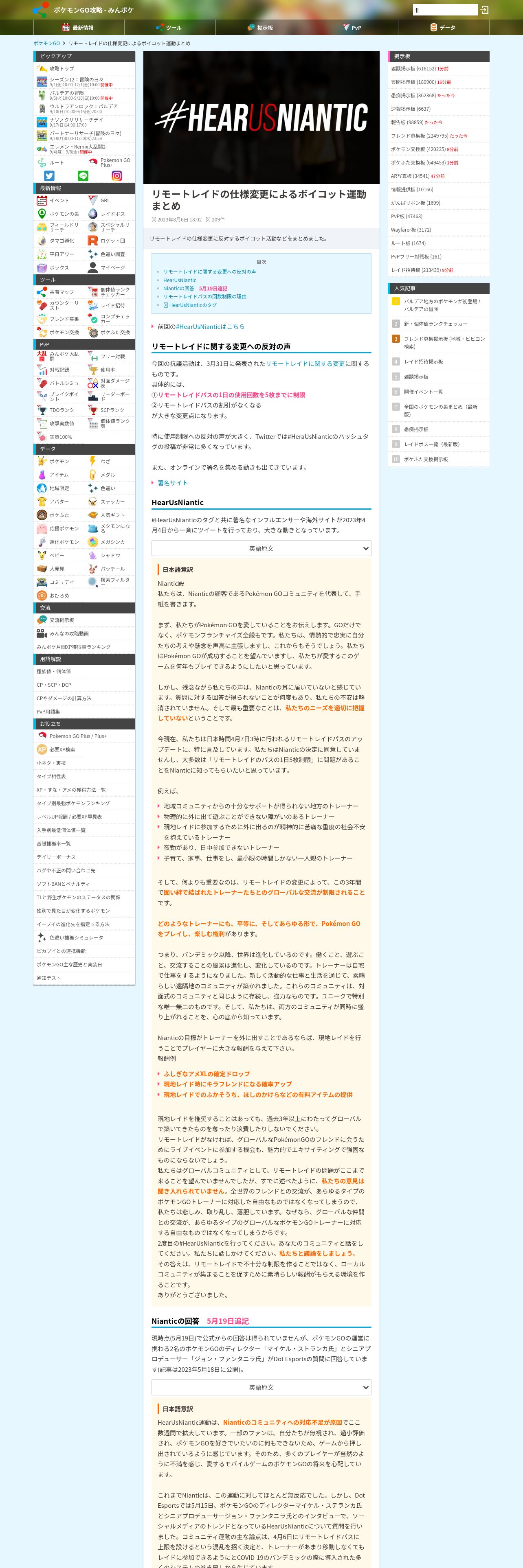Click the person icon for マイページ
The height and width of the screenshot is (1568, 523).
[x=92, y=267]
